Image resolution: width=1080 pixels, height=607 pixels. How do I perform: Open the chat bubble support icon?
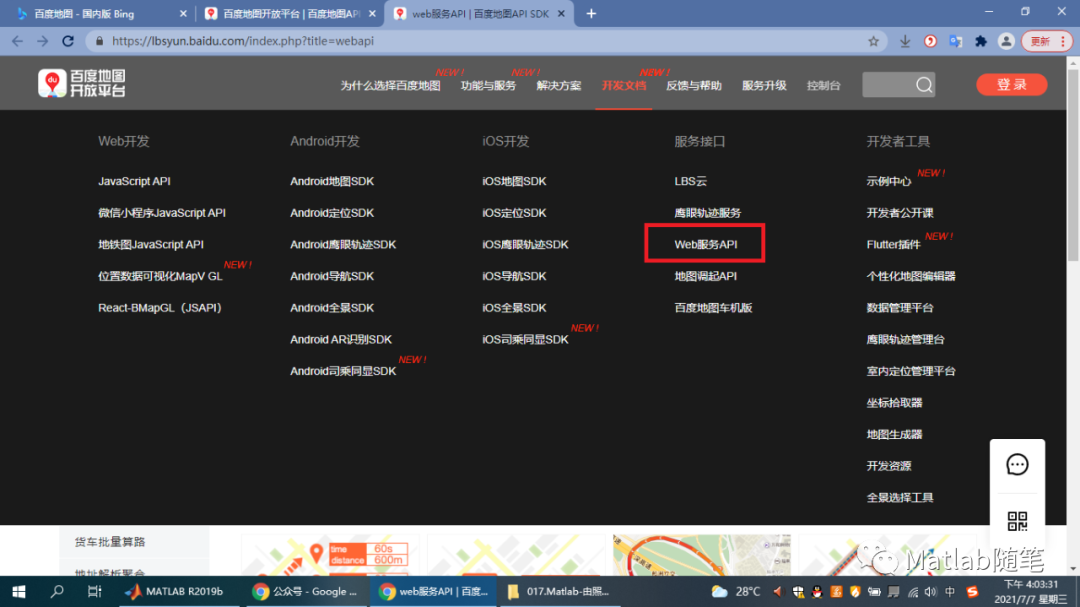(x=1017, y=464)
